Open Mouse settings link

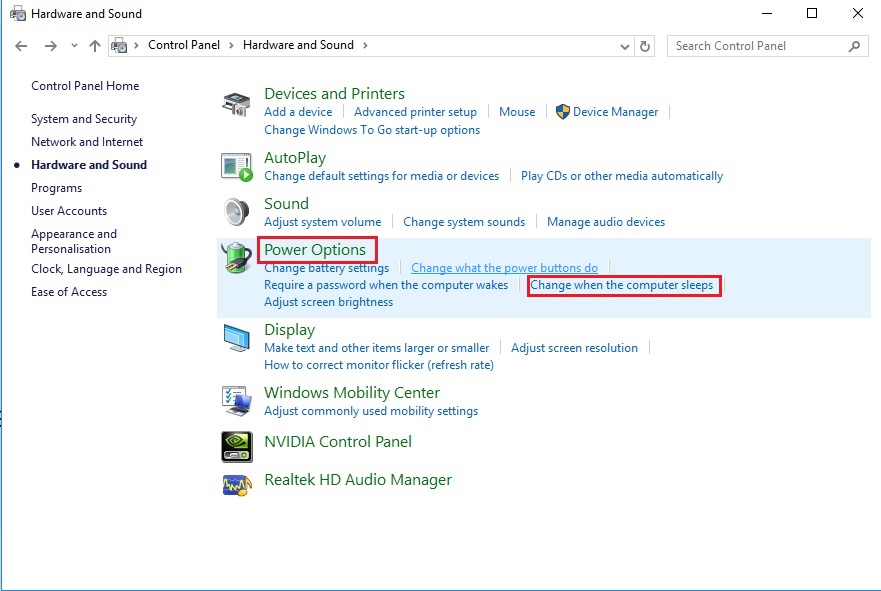click(517, 112)
